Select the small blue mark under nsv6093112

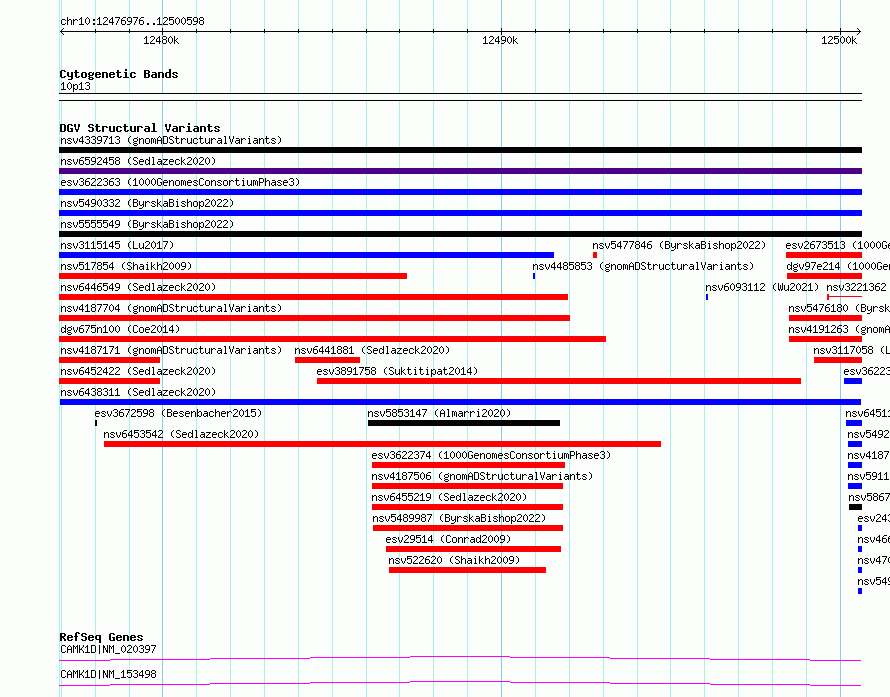(707, 297)
